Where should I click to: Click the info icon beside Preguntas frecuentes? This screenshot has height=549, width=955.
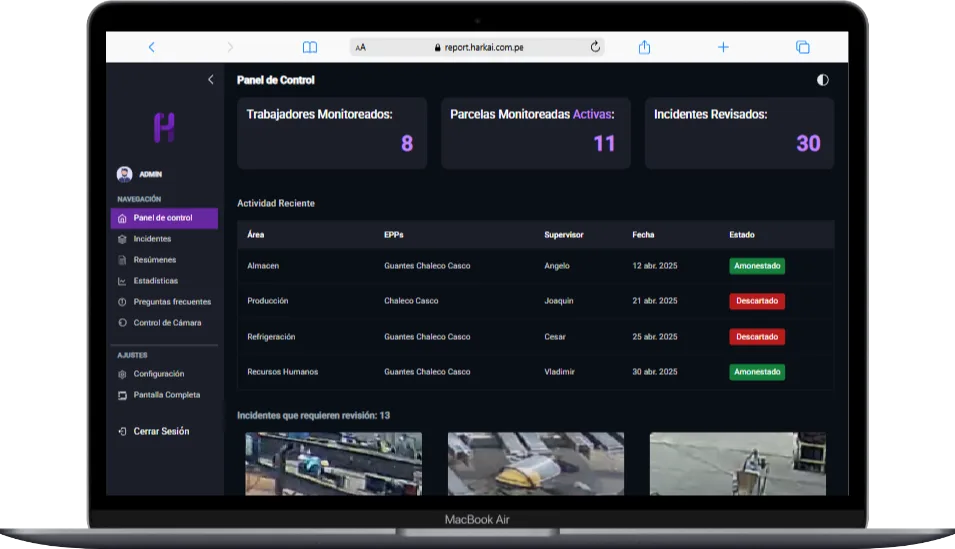coord(122,302)
